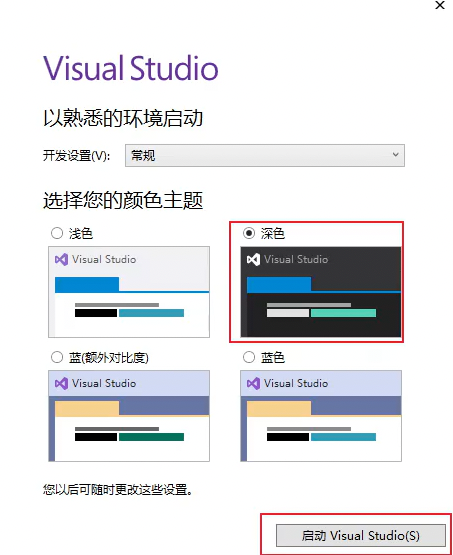Select the 深色 theme radio button
The width and height of the screenshot is (453, 555).
[x=249, y=233]
